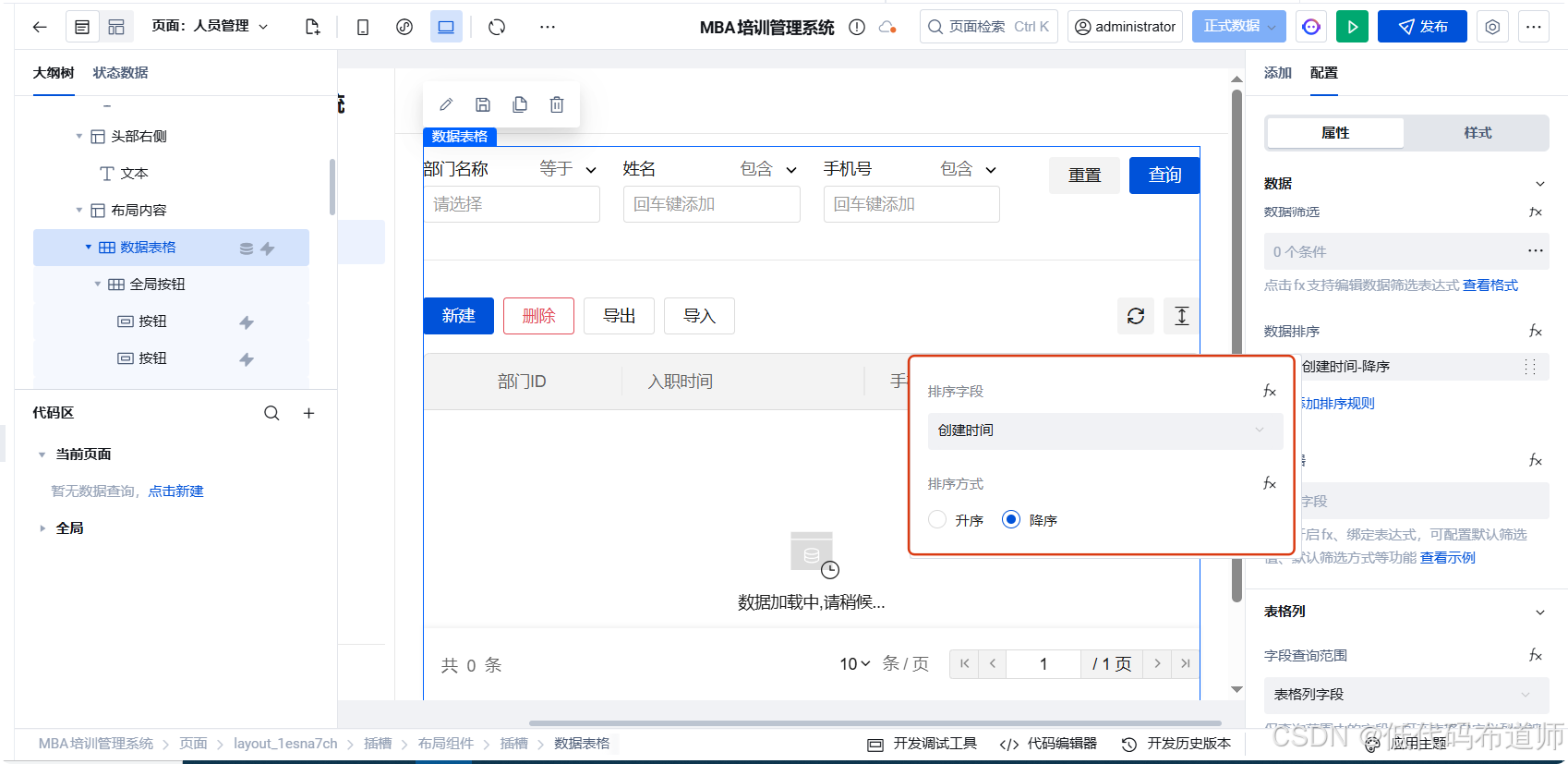Collapse the 当前页面 section

pos(42,455)
